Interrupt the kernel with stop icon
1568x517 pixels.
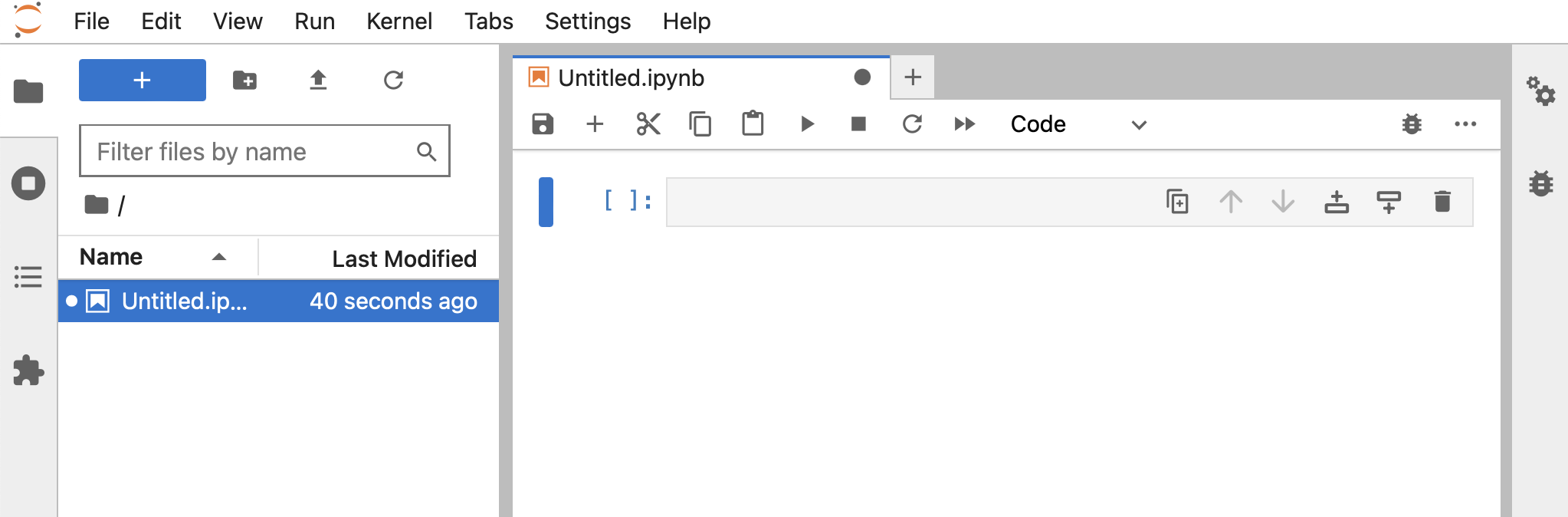point(858,124)
